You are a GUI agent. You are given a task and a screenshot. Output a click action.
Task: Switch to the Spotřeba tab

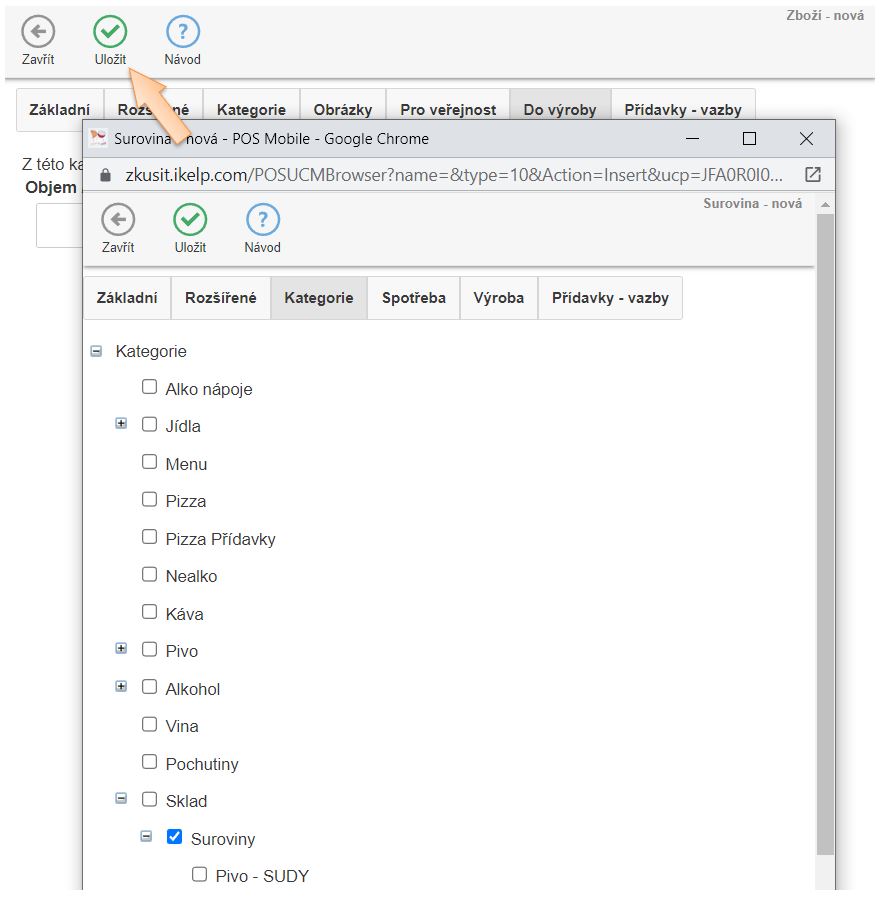pyautogui.click(x=413, y=298)
